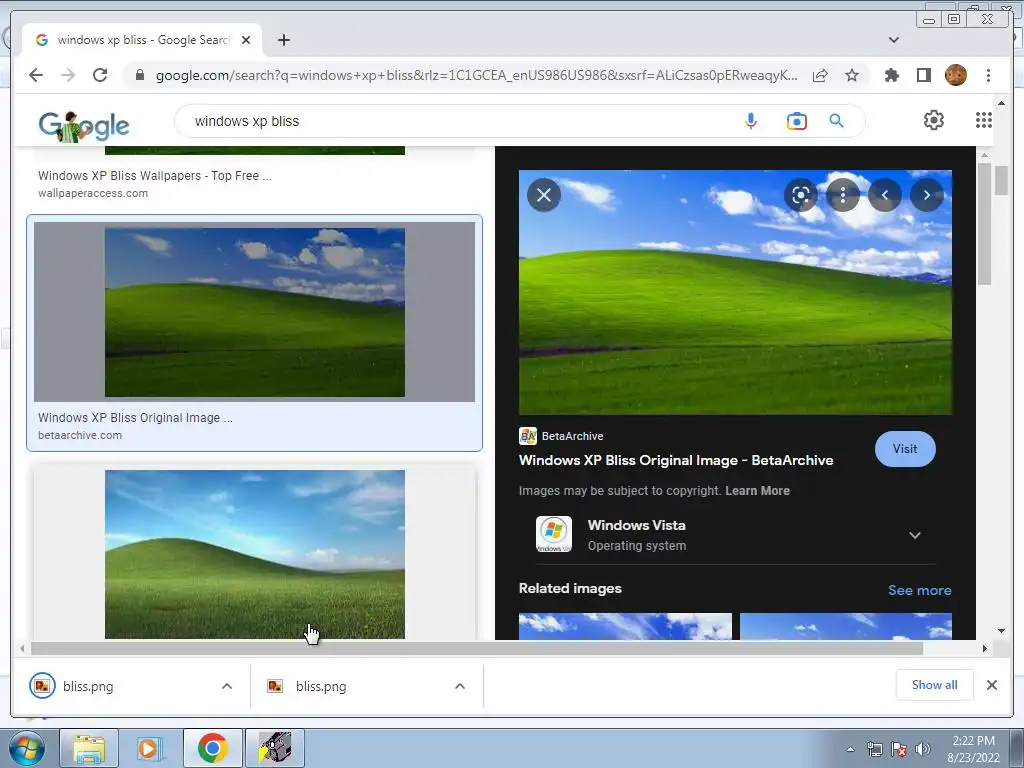Viewport: 1024px width, 768px height.
Task: Click the page scroll up arrow
Action: pos(1001,103)
